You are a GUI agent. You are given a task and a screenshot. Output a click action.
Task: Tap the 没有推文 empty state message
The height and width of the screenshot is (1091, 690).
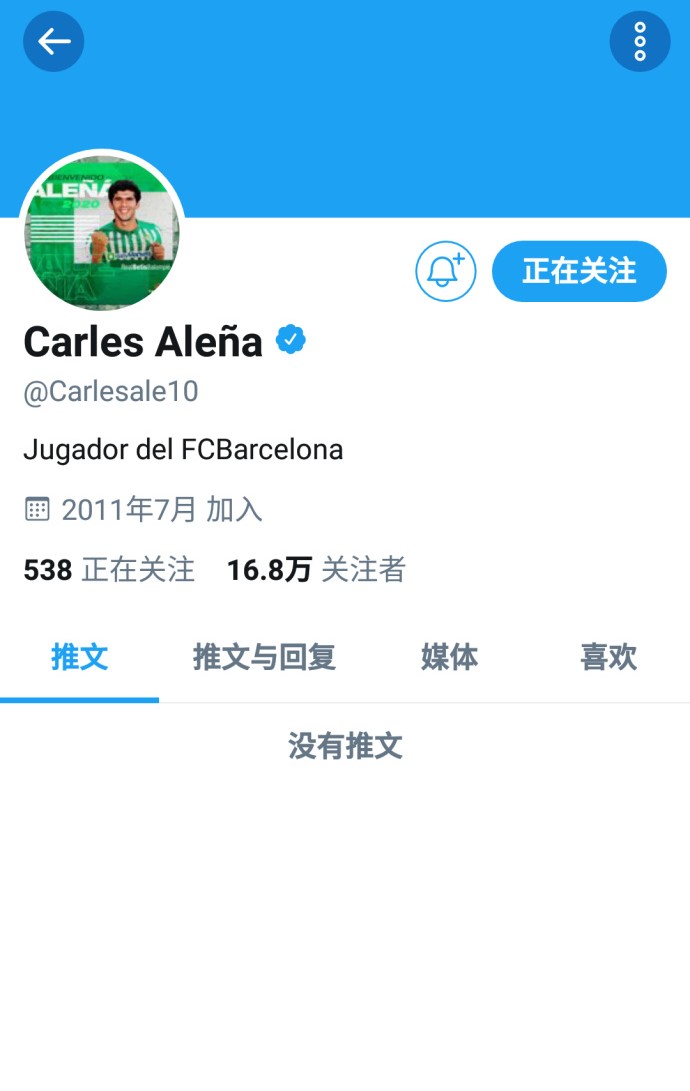[x=345, y=747]
